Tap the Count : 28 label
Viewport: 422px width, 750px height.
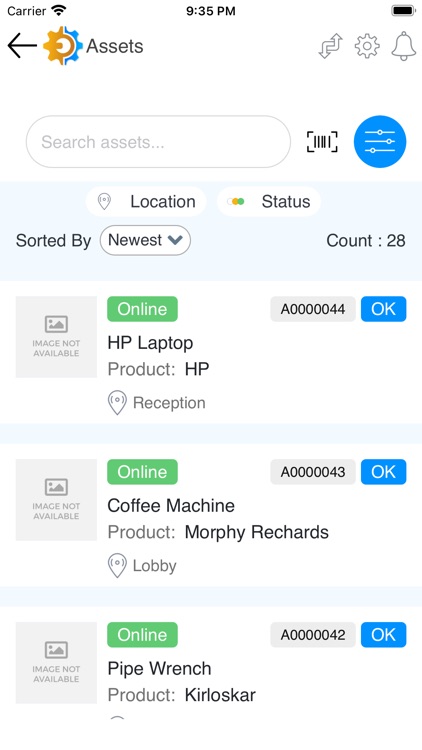pyautogui.click(x=366, y=241)
